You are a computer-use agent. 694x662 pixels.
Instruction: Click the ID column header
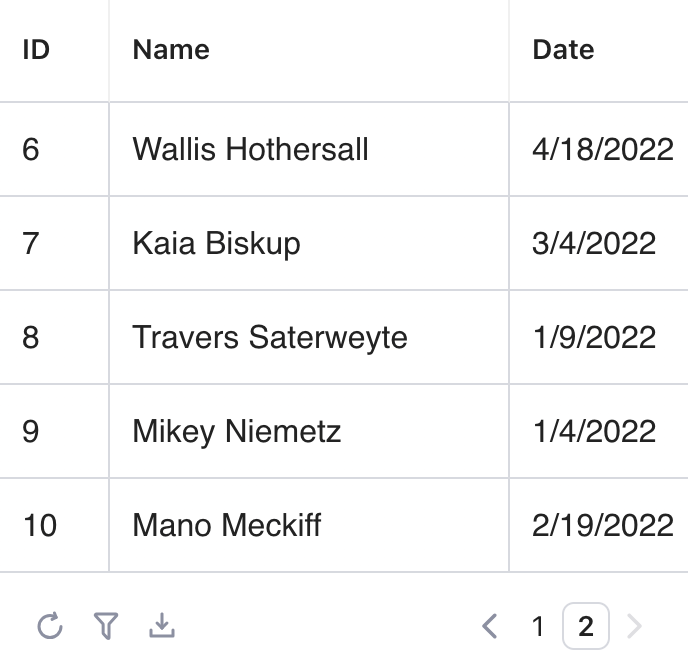tap(36, 50)
